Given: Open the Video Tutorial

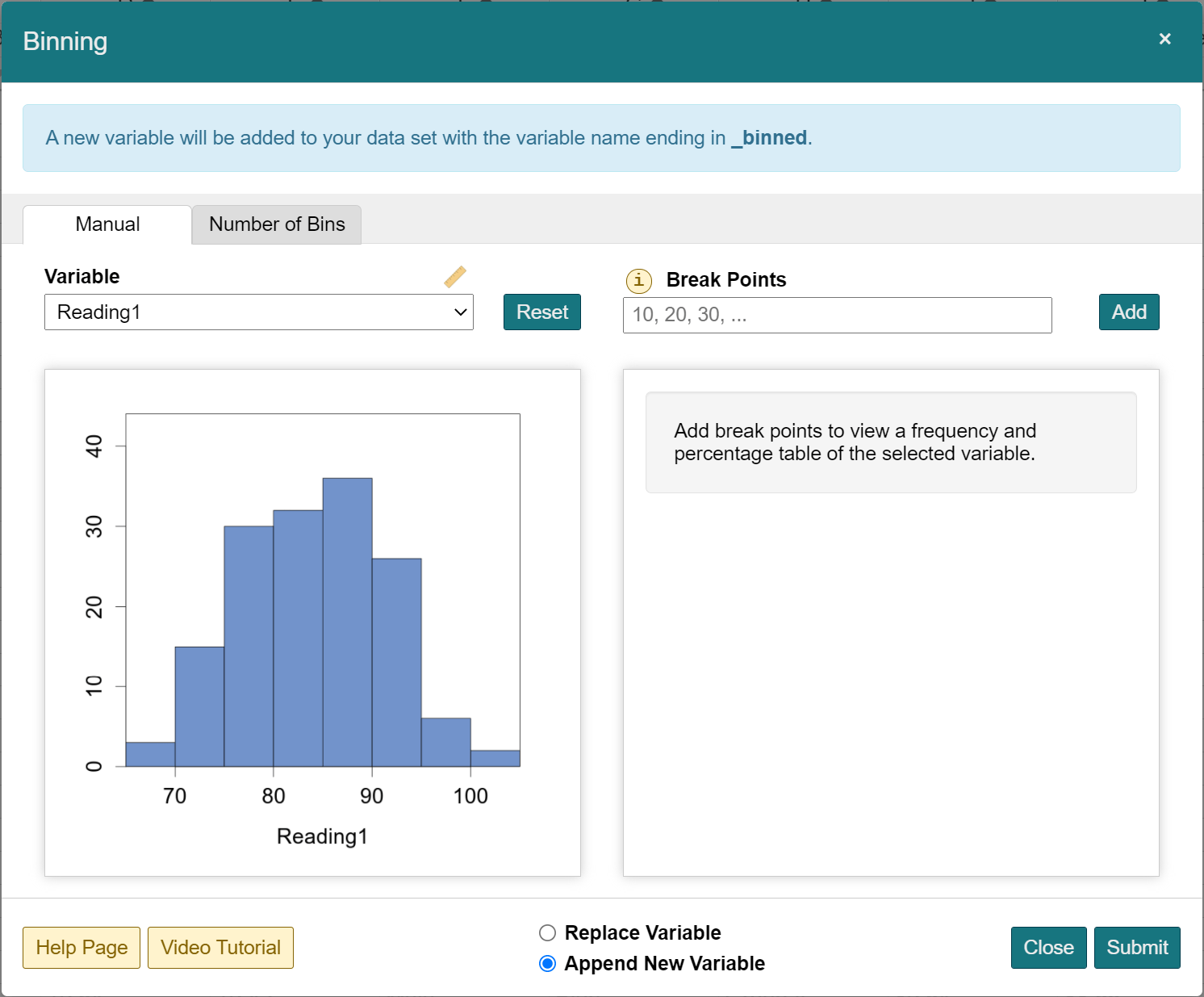Looking at the screenshot, I should click(x=220, y=948).
